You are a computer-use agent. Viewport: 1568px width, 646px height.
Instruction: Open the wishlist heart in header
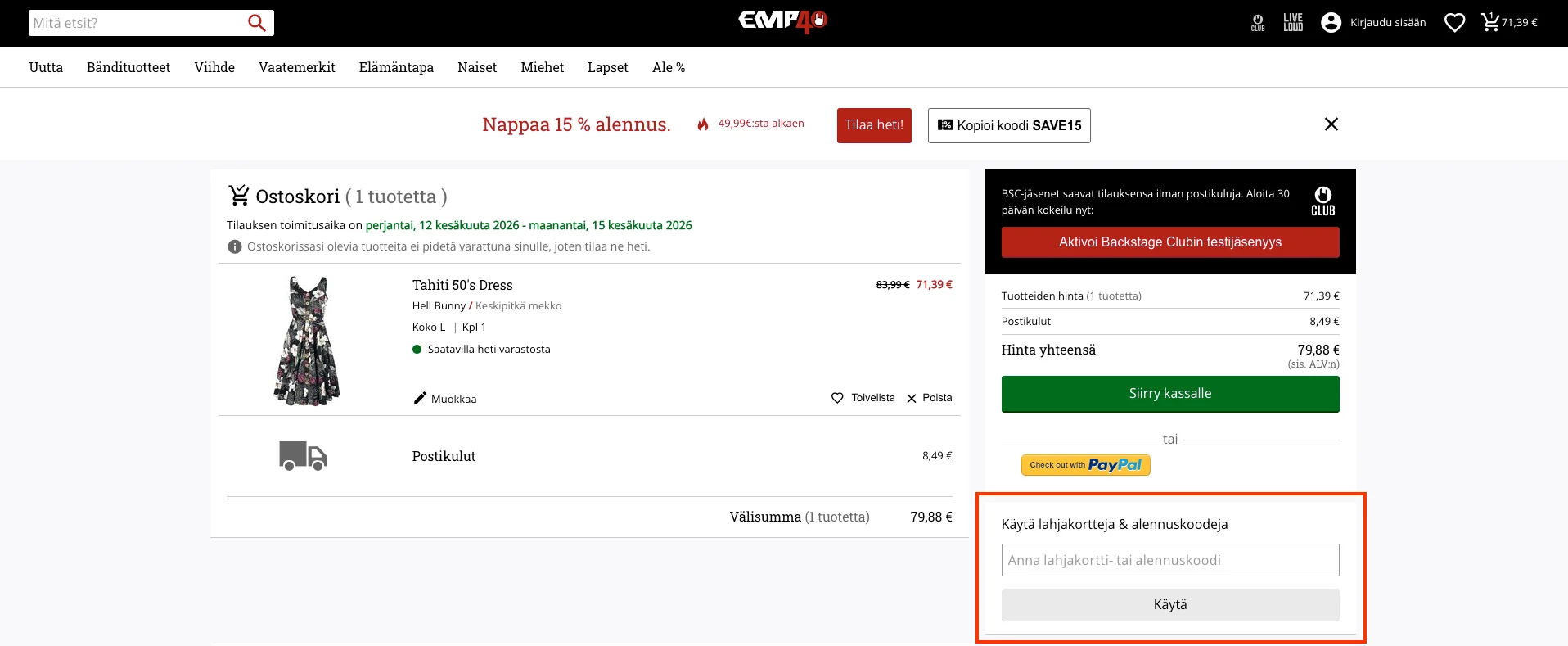point(1454,23)
